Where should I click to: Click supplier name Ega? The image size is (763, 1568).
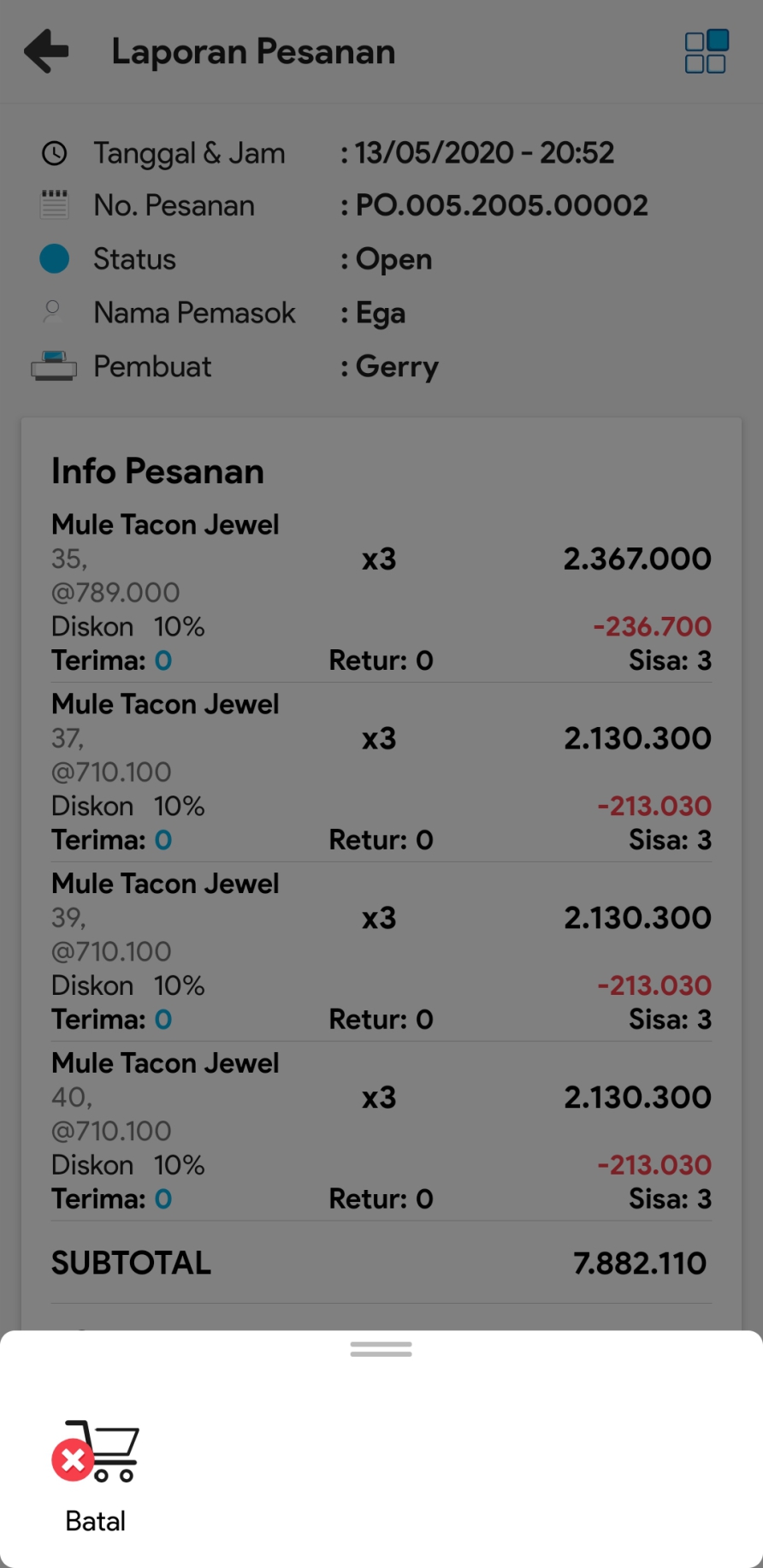coord(381,313)
